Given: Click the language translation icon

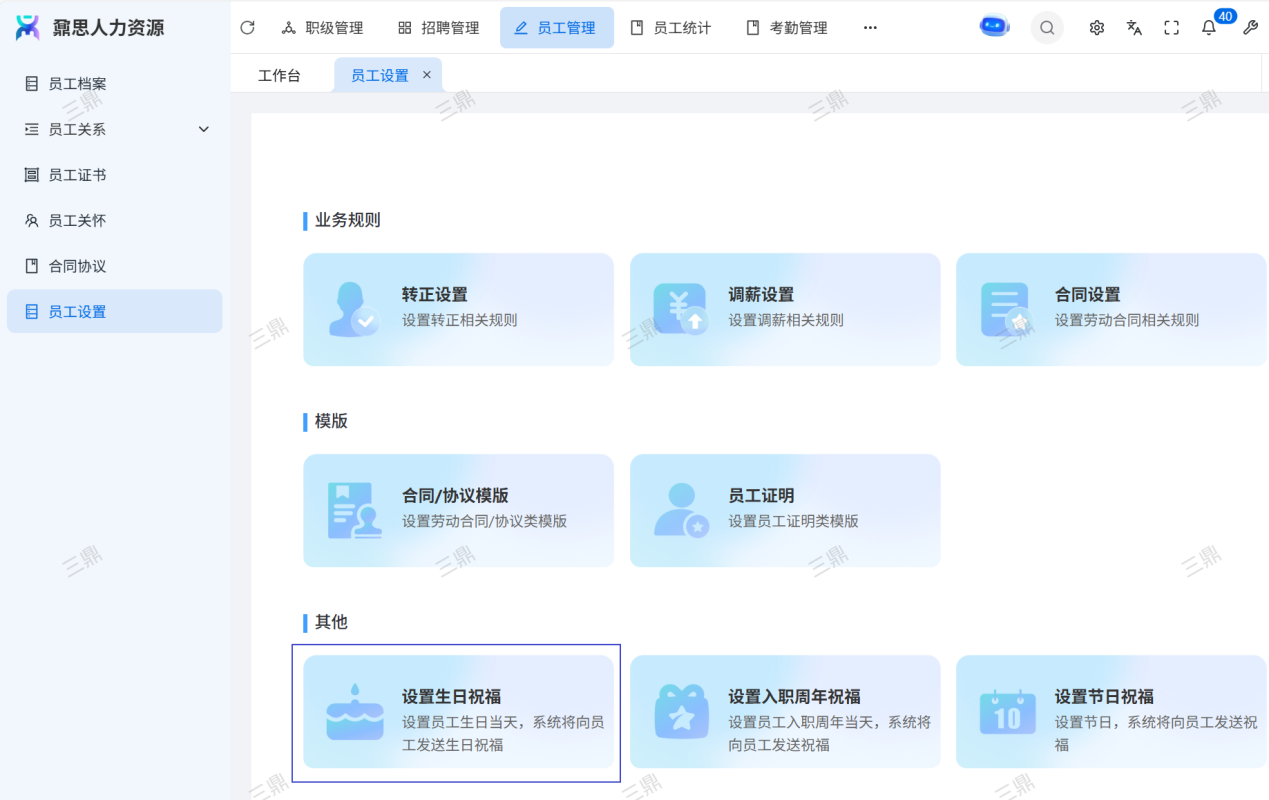Looking at the screenshot, I should click(1134, 28).
